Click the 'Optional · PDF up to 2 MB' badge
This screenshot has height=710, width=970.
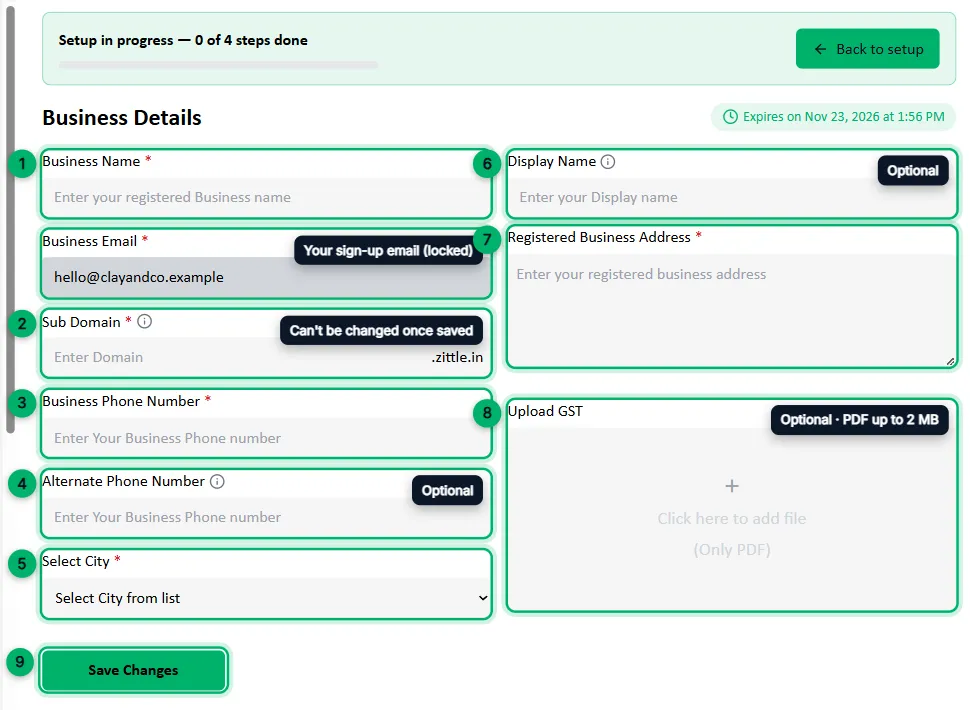(859, 420)
